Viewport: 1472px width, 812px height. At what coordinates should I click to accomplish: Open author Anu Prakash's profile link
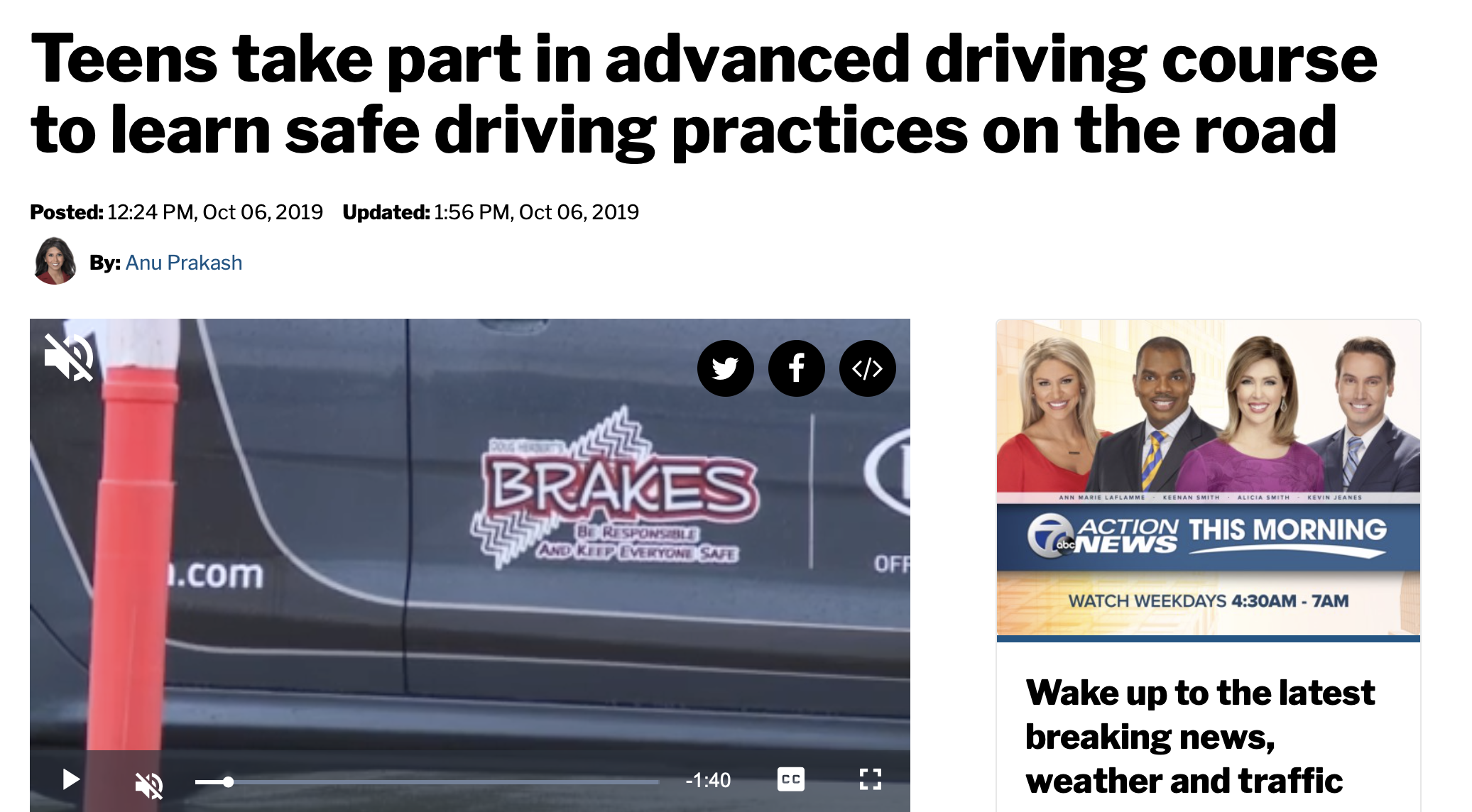tap(184, 263)
